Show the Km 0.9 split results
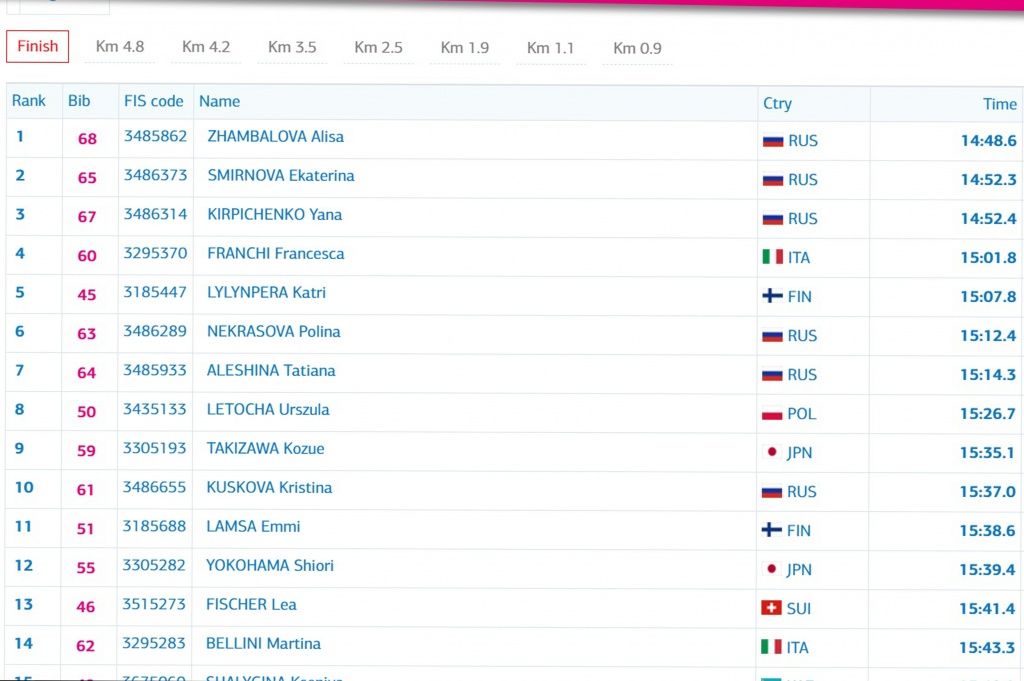 637,48
